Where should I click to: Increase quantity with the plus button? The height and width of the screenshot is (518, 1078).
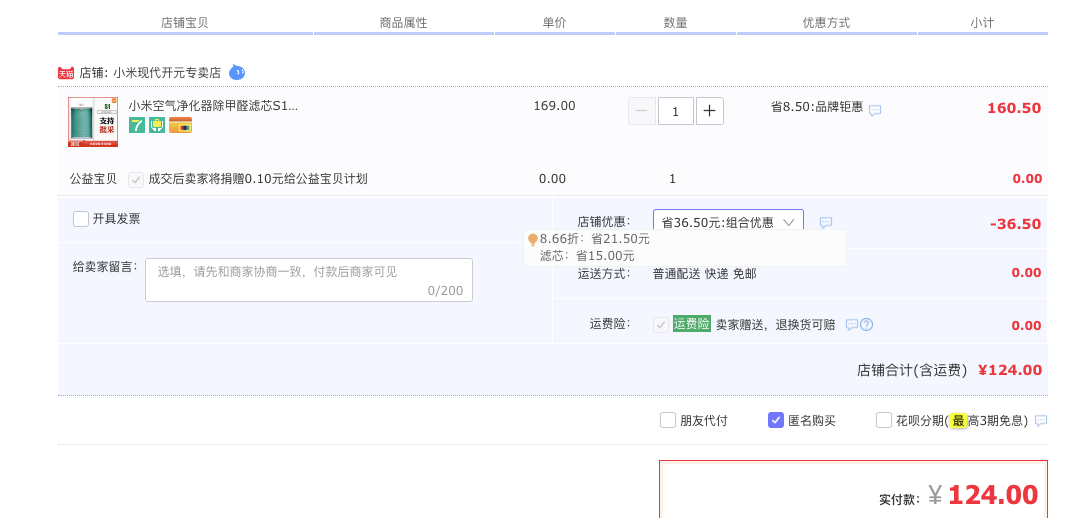[x=710, y=111]
